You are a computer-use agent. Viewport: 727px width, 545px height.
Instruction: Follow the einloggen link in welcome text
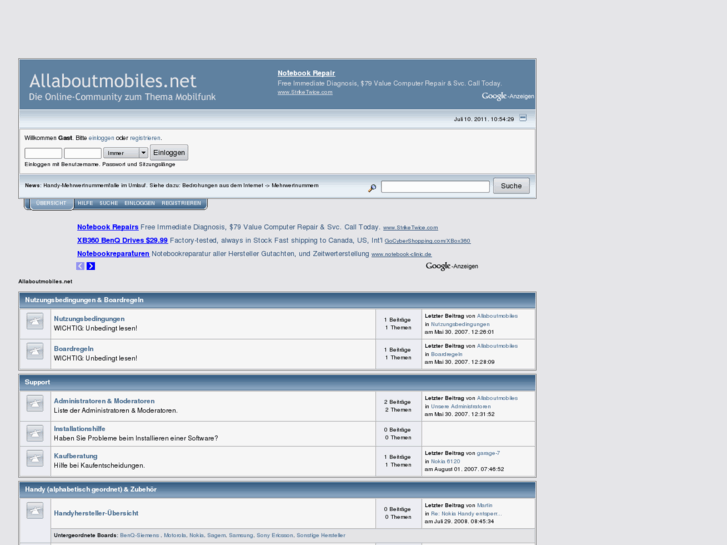point(101,138)
